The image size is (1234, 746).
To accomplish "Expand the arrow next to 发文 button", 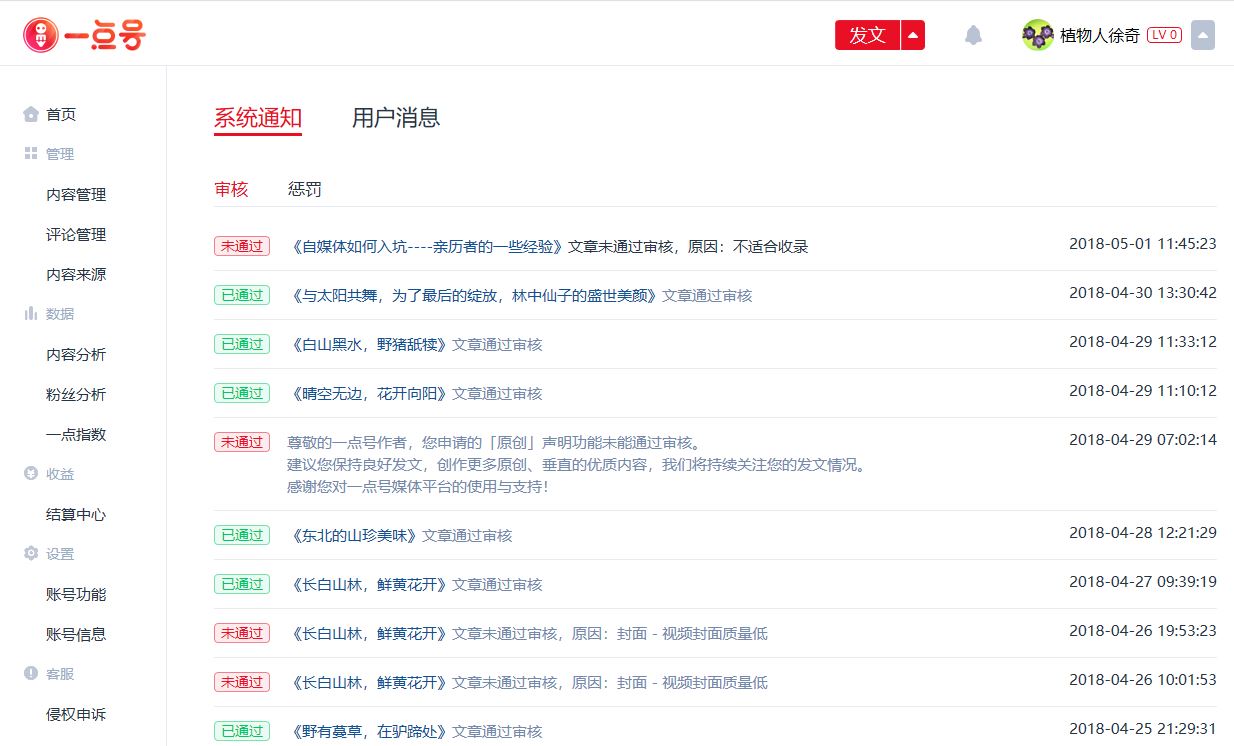I will pos(913,33).
